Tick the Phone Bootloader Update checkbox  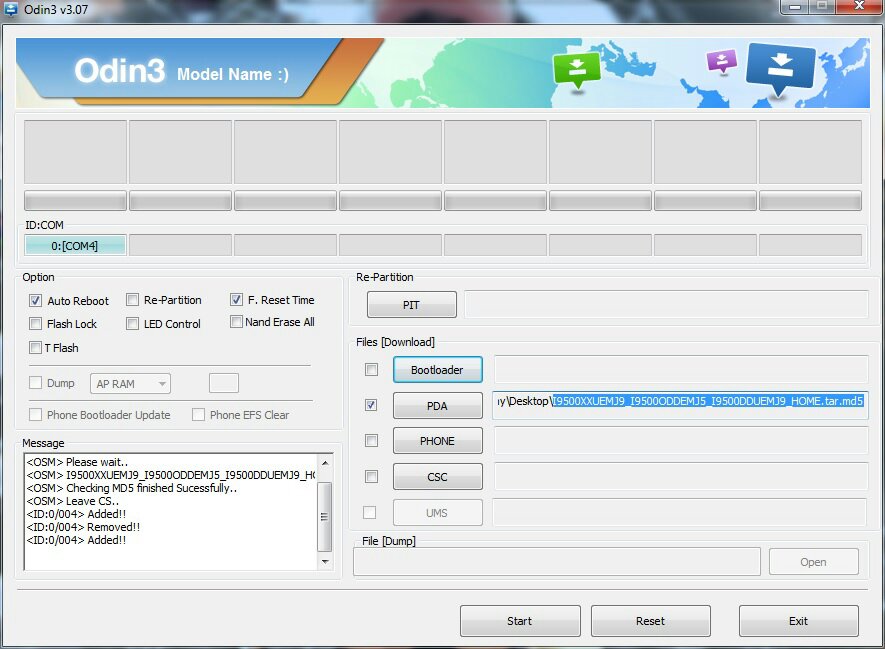tap(35, 415)
